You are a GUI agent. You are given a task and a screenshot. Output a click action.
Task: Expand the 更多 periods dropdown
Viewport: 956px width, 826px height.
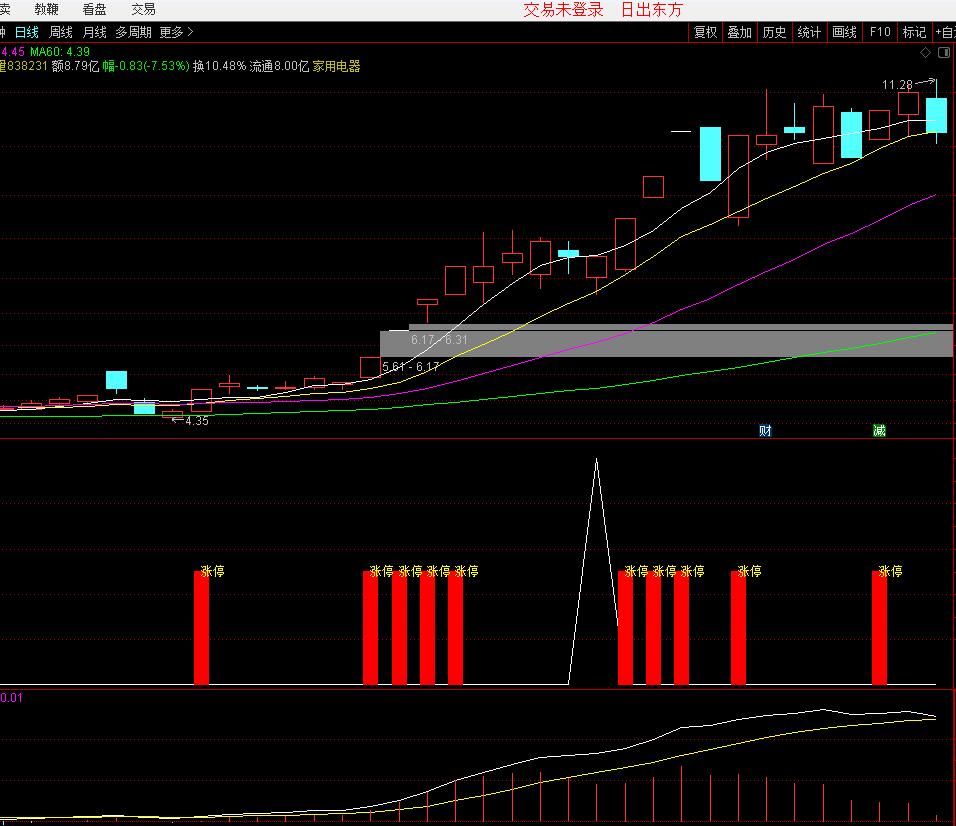[176, 32]
